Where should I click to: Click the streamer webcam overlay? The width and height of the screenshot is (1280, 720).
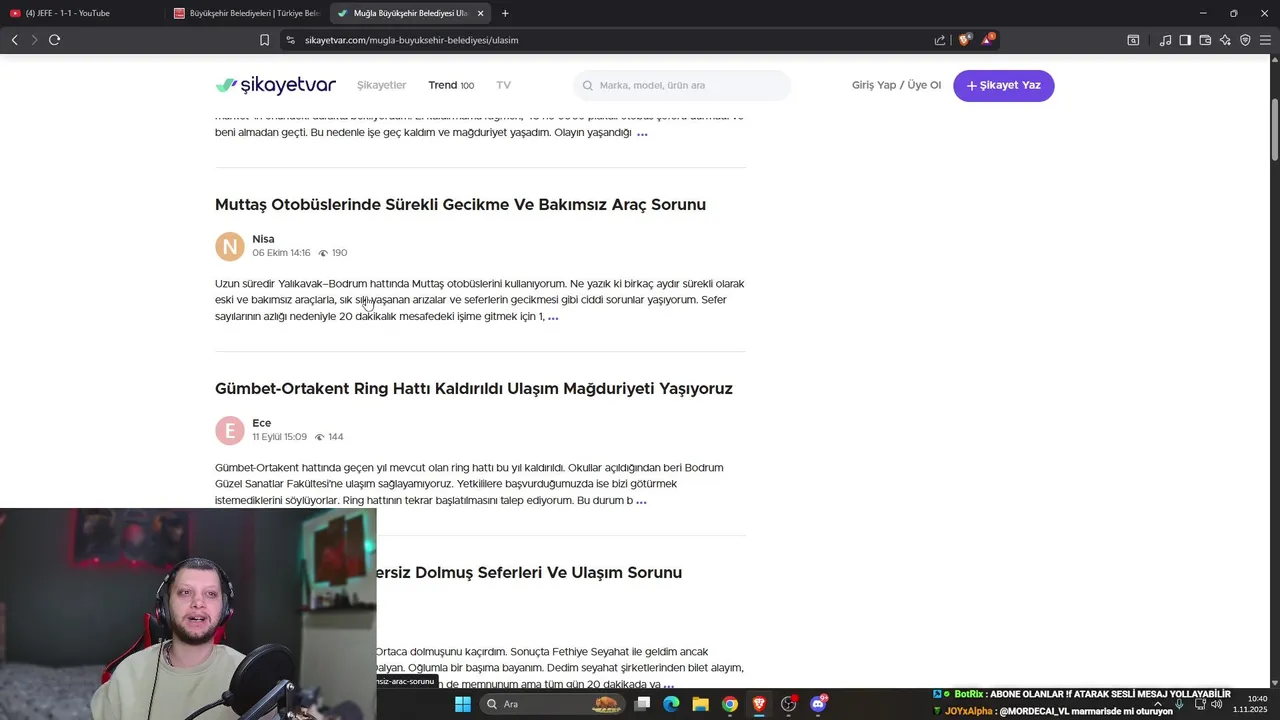(188, 614)
